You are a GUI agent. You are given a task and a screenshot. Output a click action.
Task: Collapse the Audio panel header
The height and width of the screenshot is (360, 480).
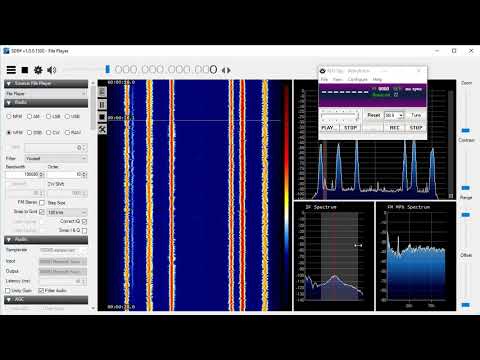tap(46, 240)
